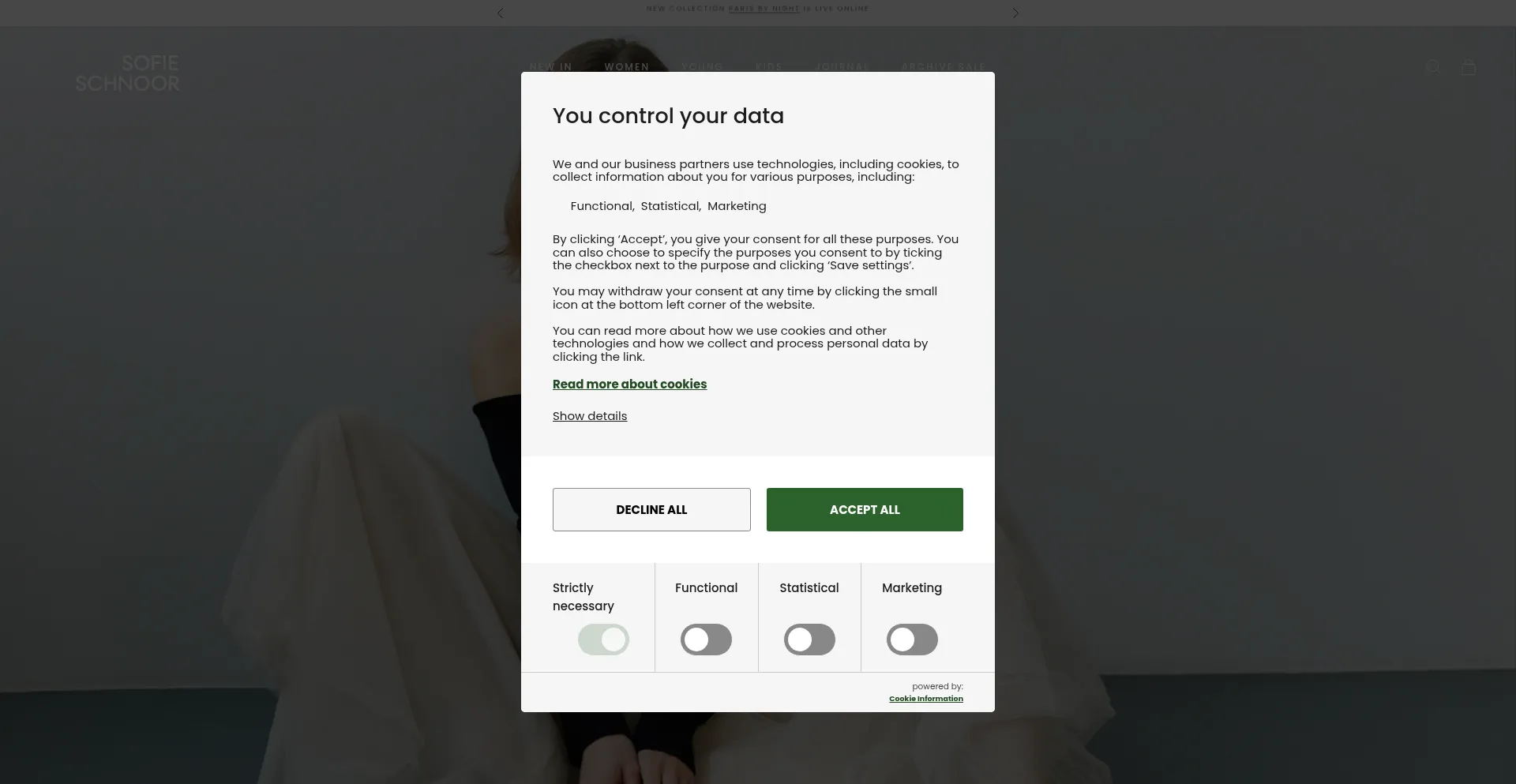Open the Cookie Information link
The height and width of the screenshot is (784, 1516).
[925, 699]
